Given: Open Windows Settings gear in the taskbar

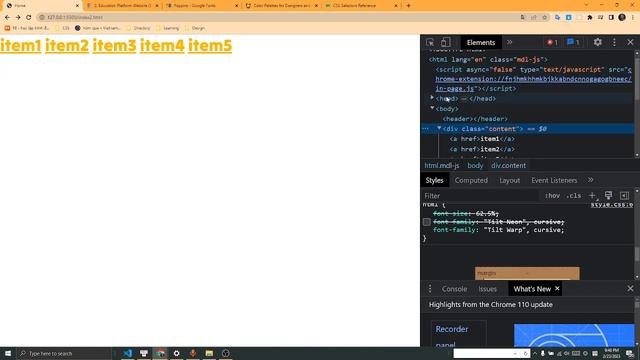Looking at the screenshot, I should [x=176, y=353].
